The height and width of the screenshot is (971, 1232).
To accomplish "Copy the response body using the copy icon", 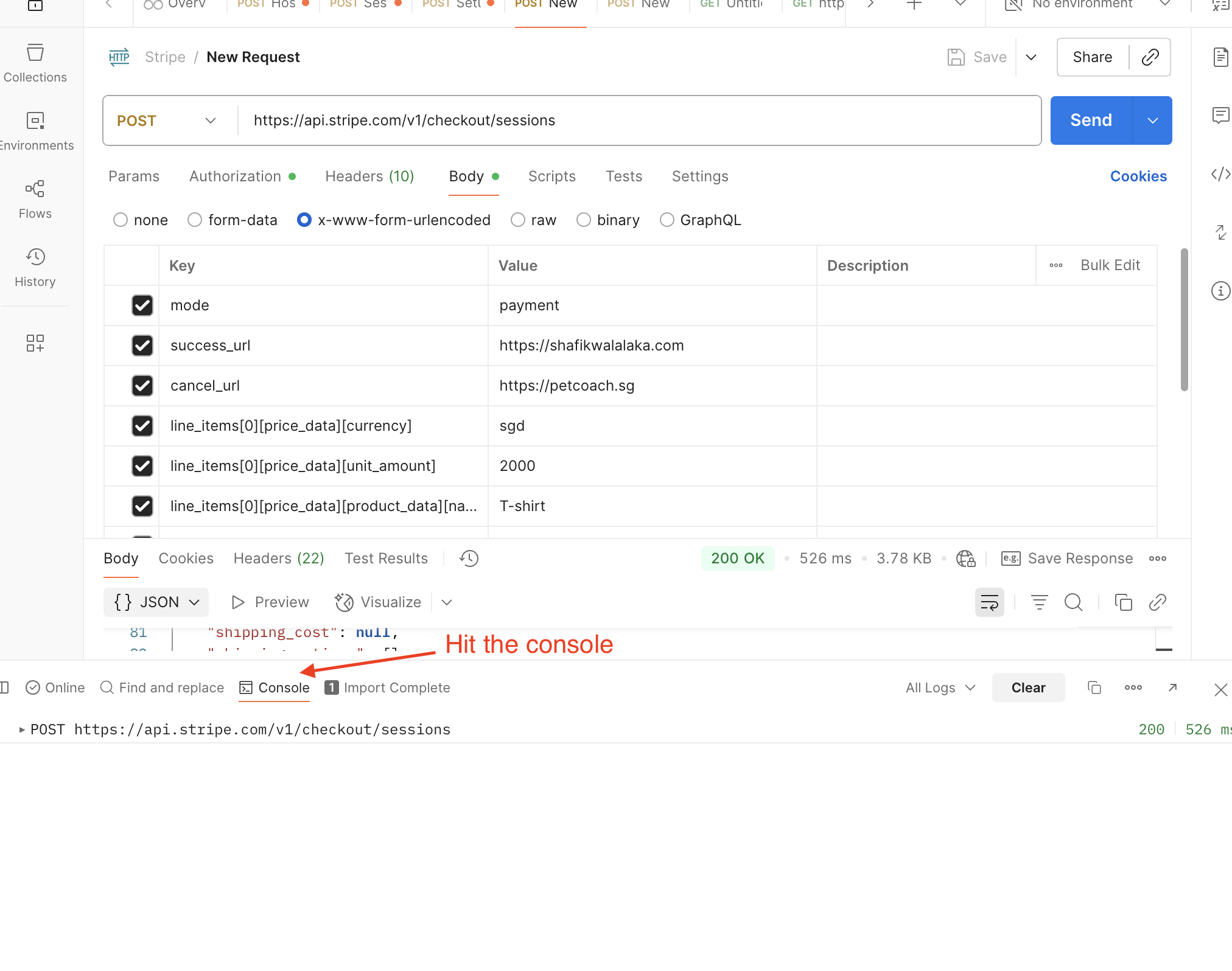I will pos(1123,602).
